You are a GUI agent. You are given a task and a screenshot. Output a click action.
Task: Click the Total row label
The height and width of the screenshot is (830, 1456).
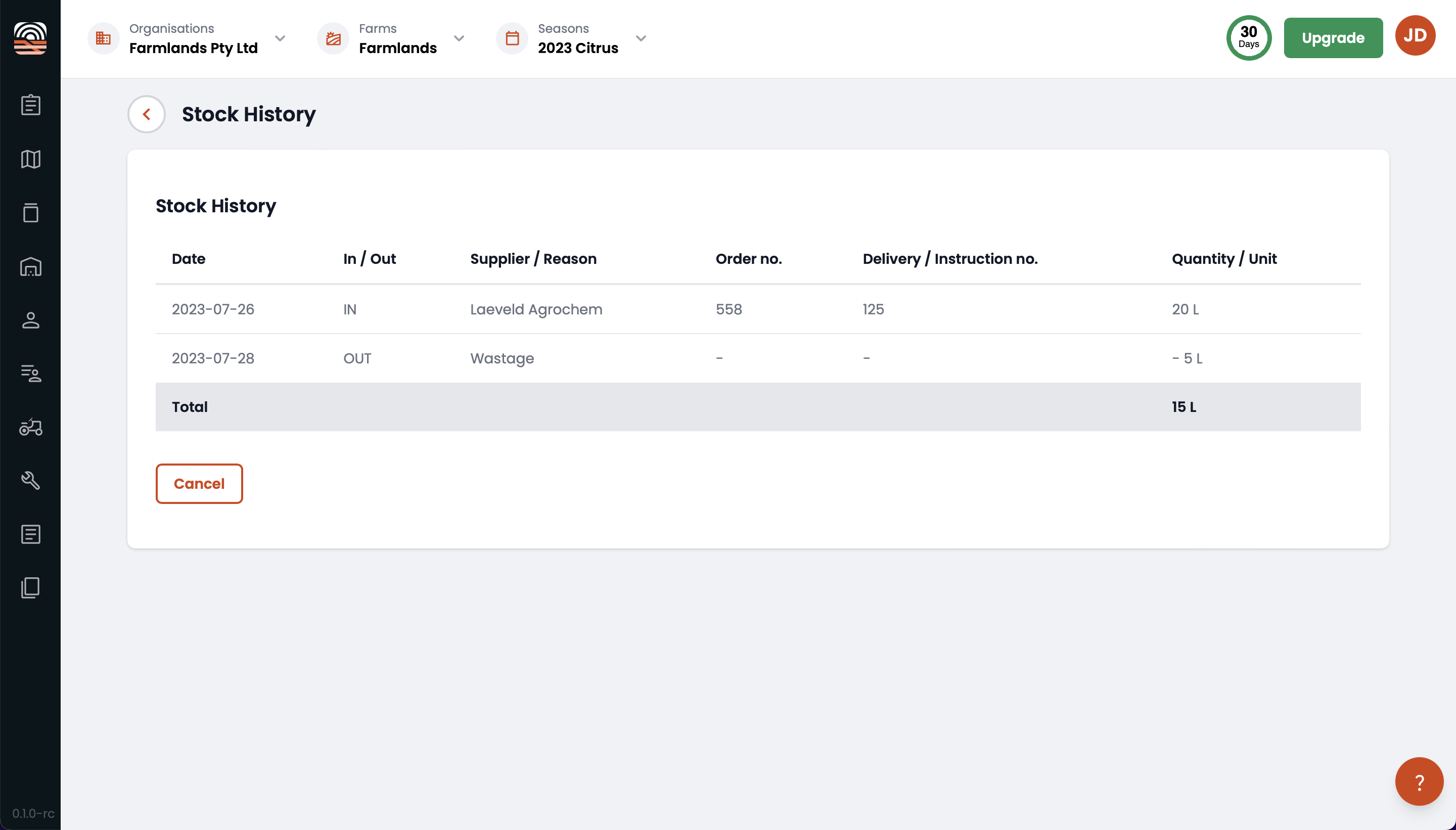click(190, 406)
